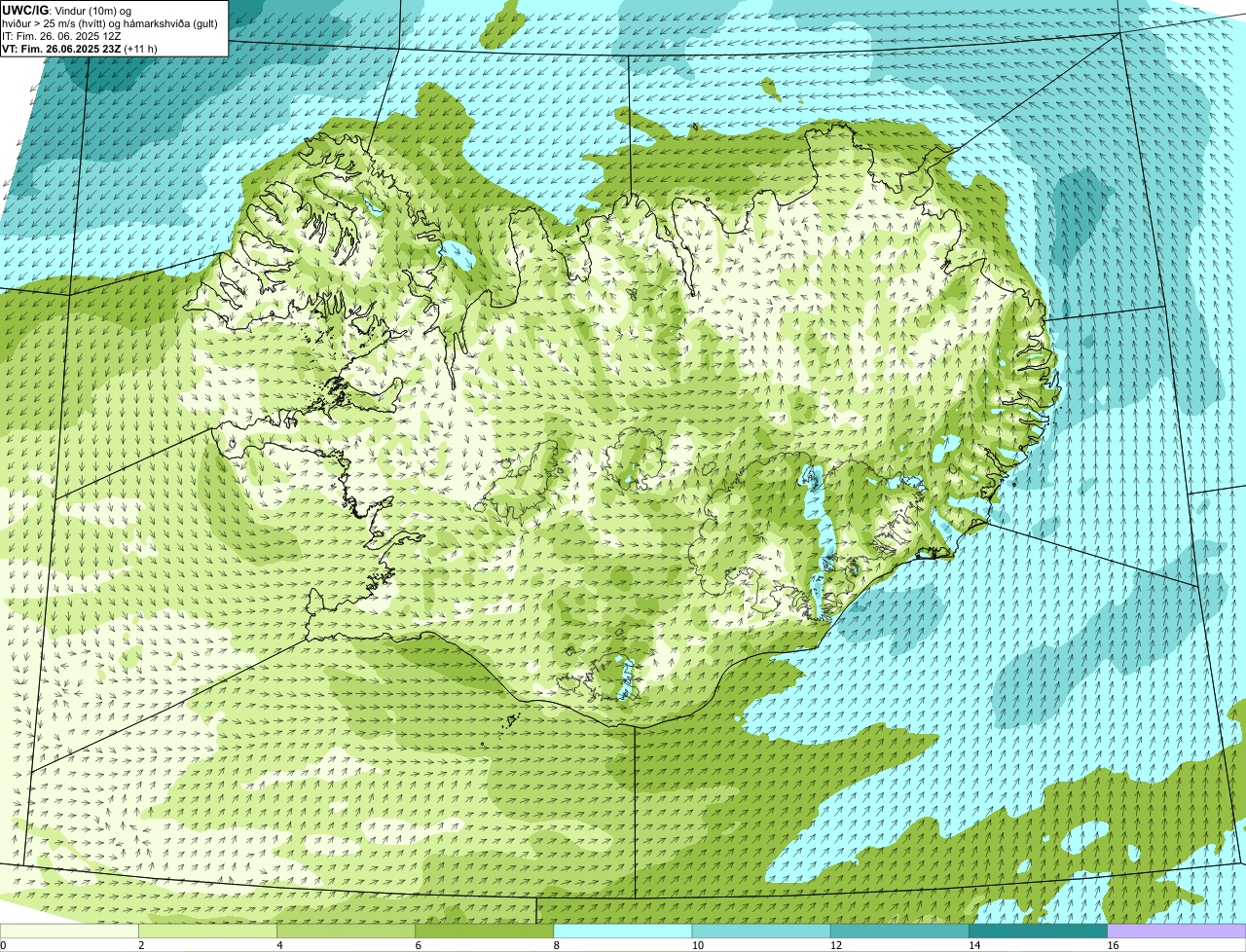The width and height of the screenshot is (1246, 952).
Task: Click the cream 0–2 legend color swatch
Action: point(69,931)
